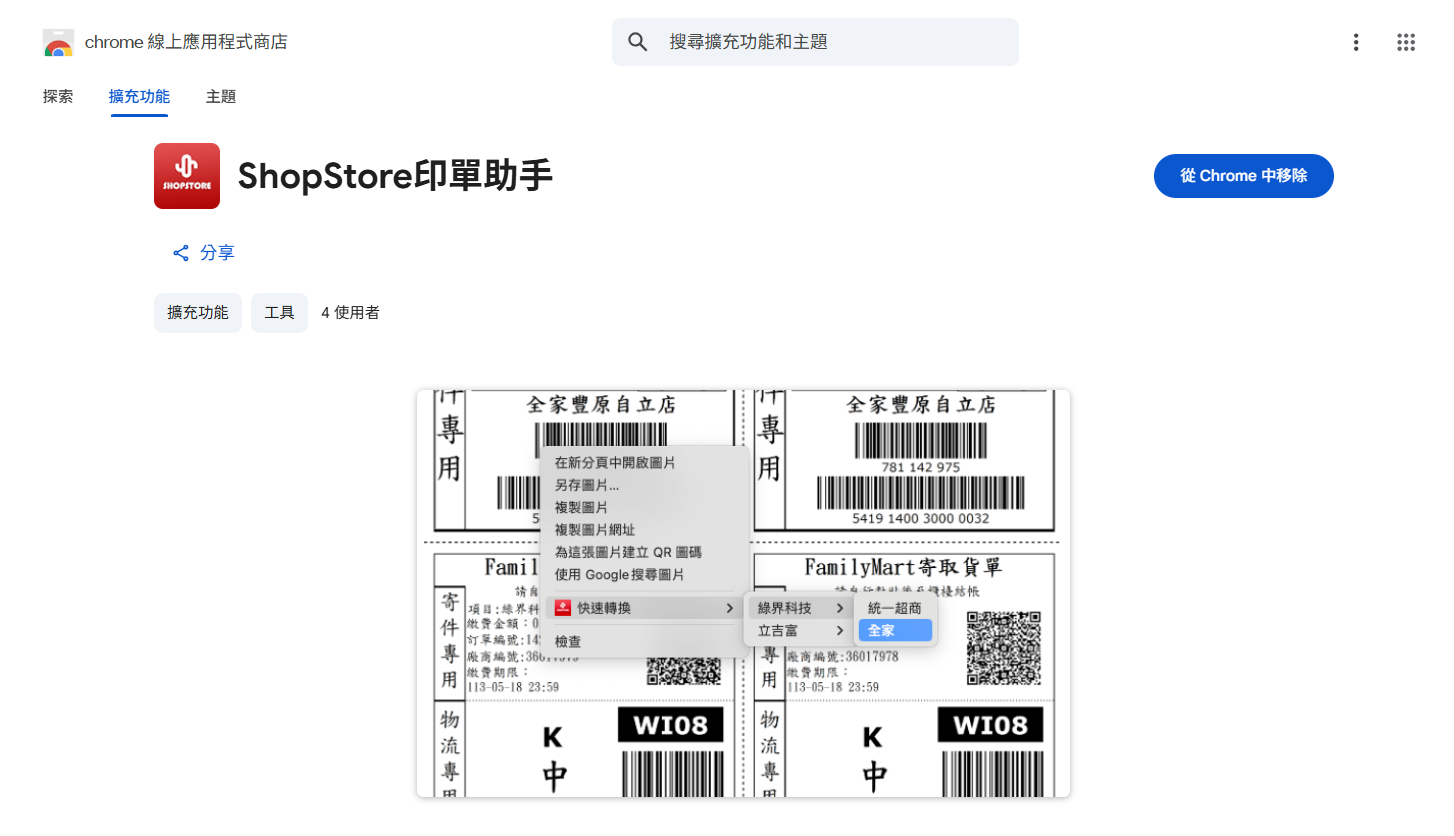The width and height of the screenshot is (1454, 836).
Task: Switch to the 探索 tab
Action: point(58,97)
